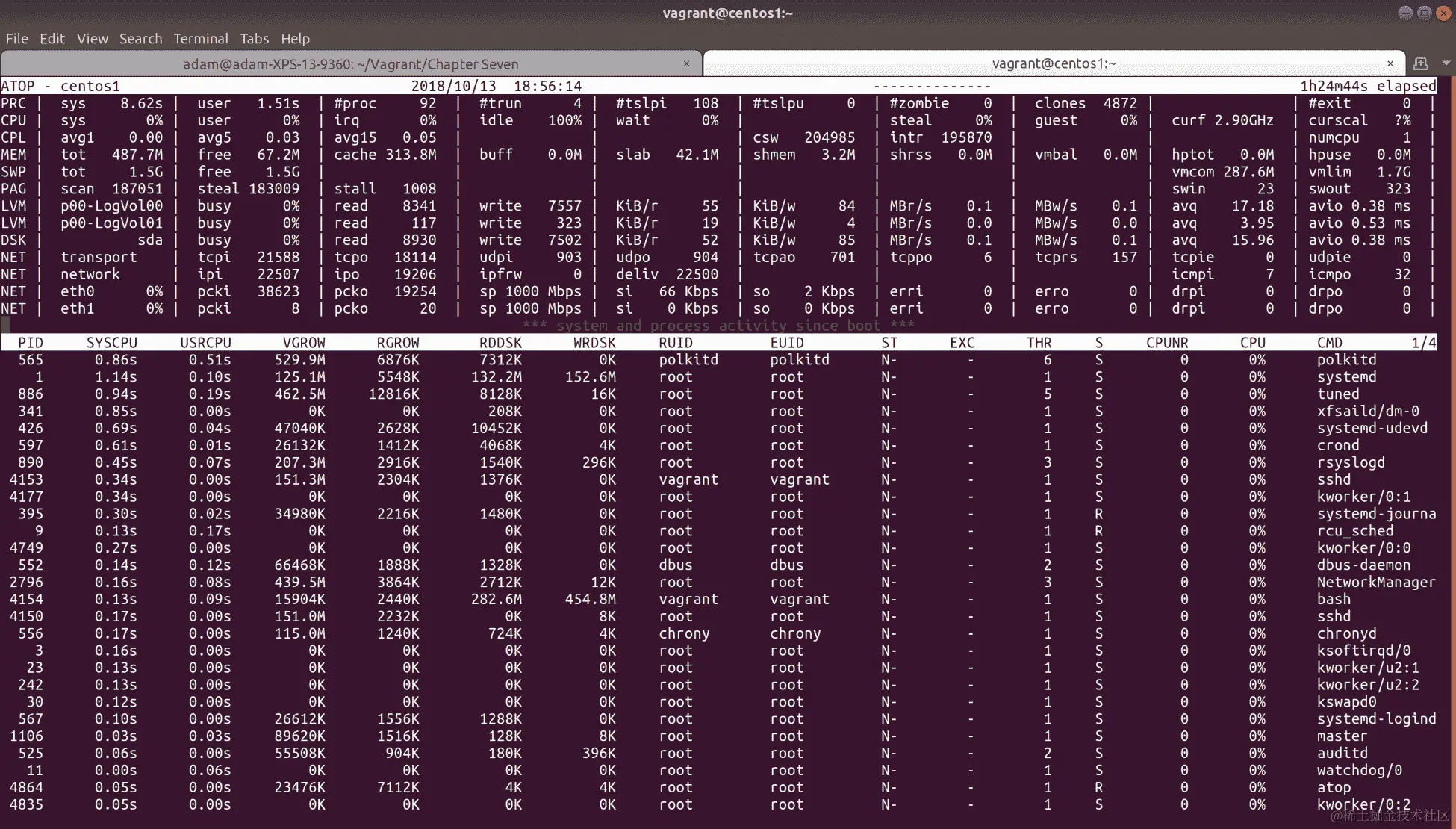Click the SYSCPU column header
The height and width of the screenshot is (829, 1456).
click(x=111, y=343)
